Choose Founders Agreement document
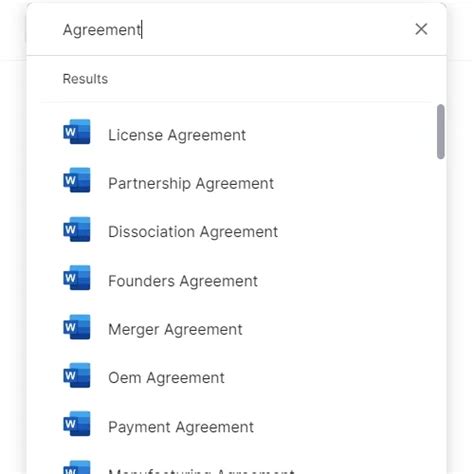The height and width of the screenshot is (474, 474). click(183, 281)
